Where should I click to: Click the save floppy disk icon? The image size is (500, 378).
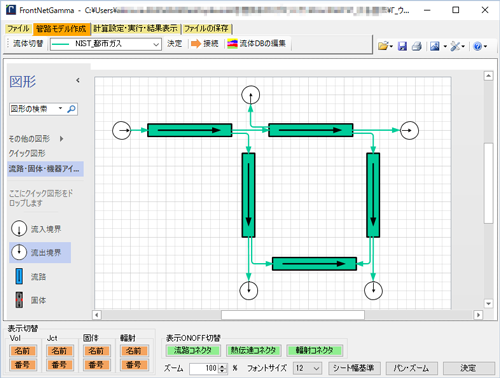[x=402, y=46]
